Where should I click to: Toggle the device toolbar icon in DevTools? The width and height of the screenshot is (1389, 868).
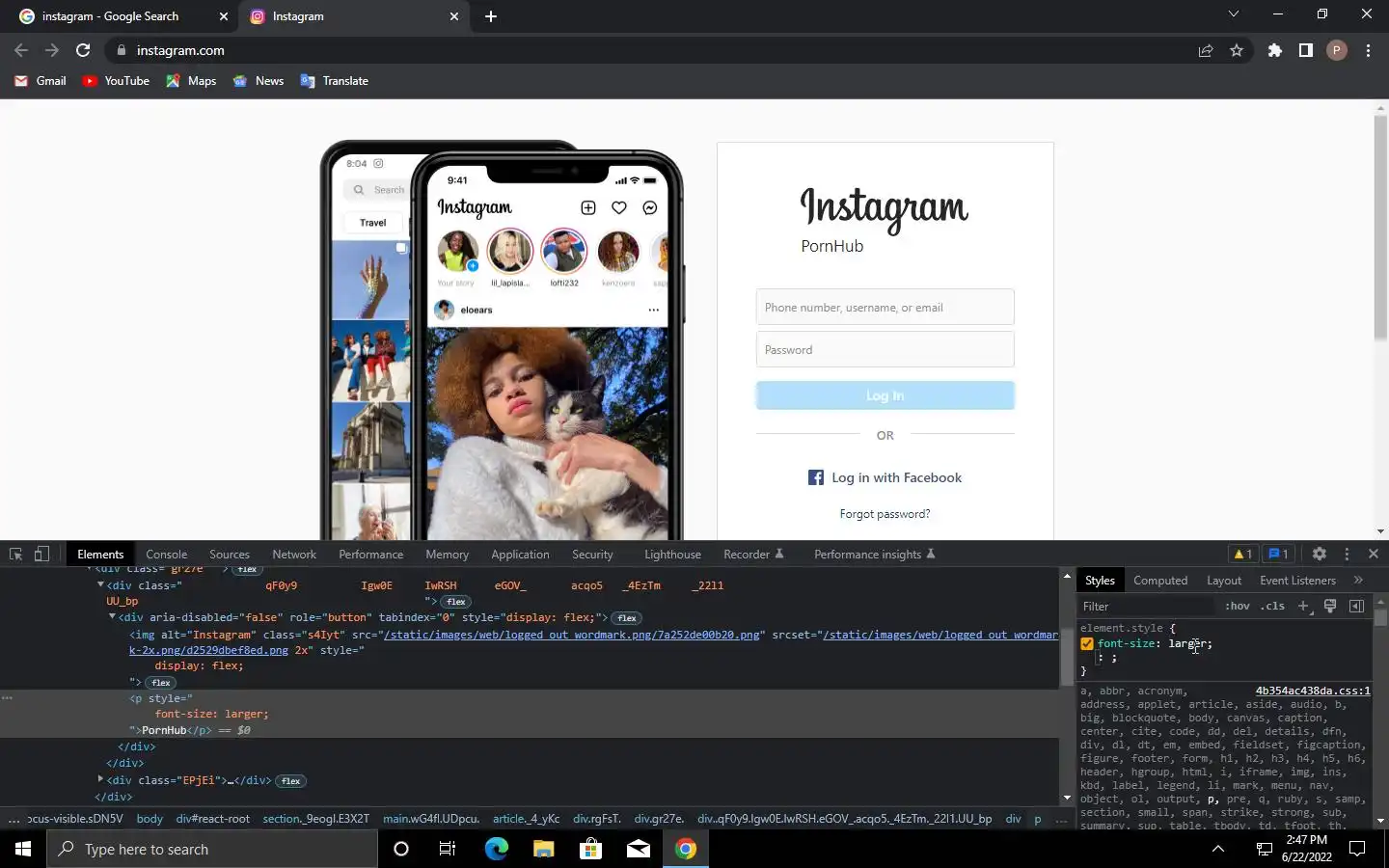coord(41,554)
